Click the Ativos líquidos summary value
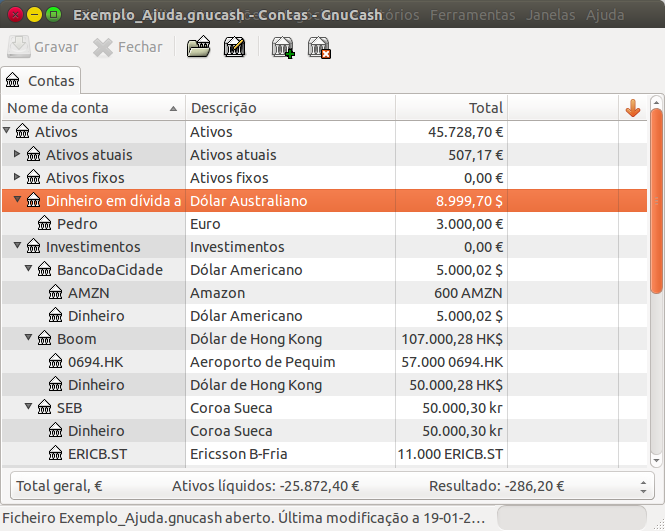Image resolution: width=665 pixels, height=531 pixels. (265, 486)
